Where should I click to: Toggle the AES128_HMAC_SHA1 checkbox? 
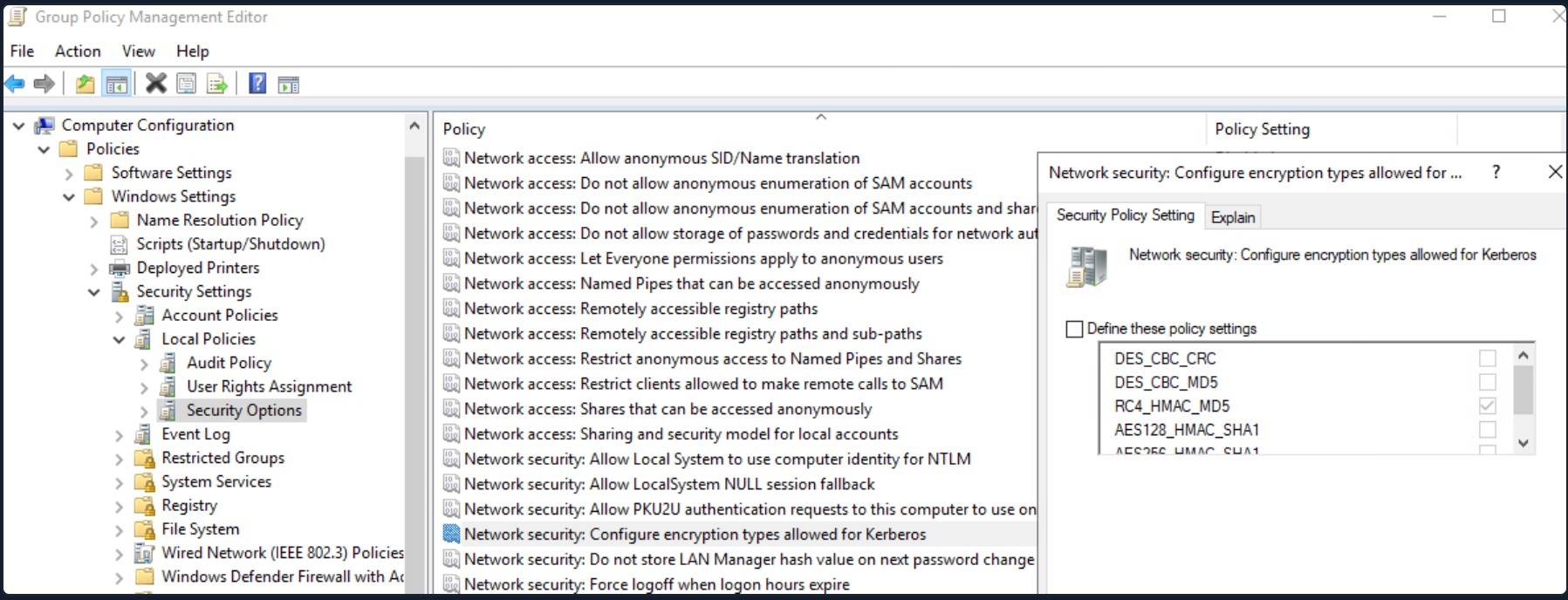1488,429
